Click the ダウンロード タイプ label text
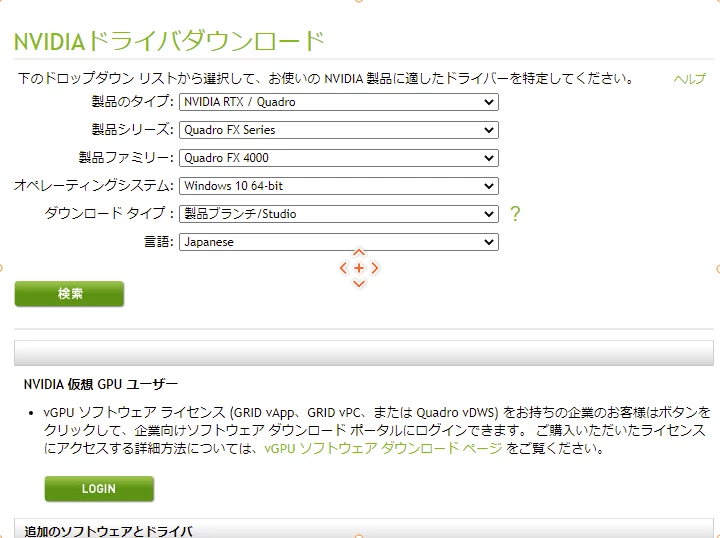Screen dimensions: 720x538 coord(109,213)
